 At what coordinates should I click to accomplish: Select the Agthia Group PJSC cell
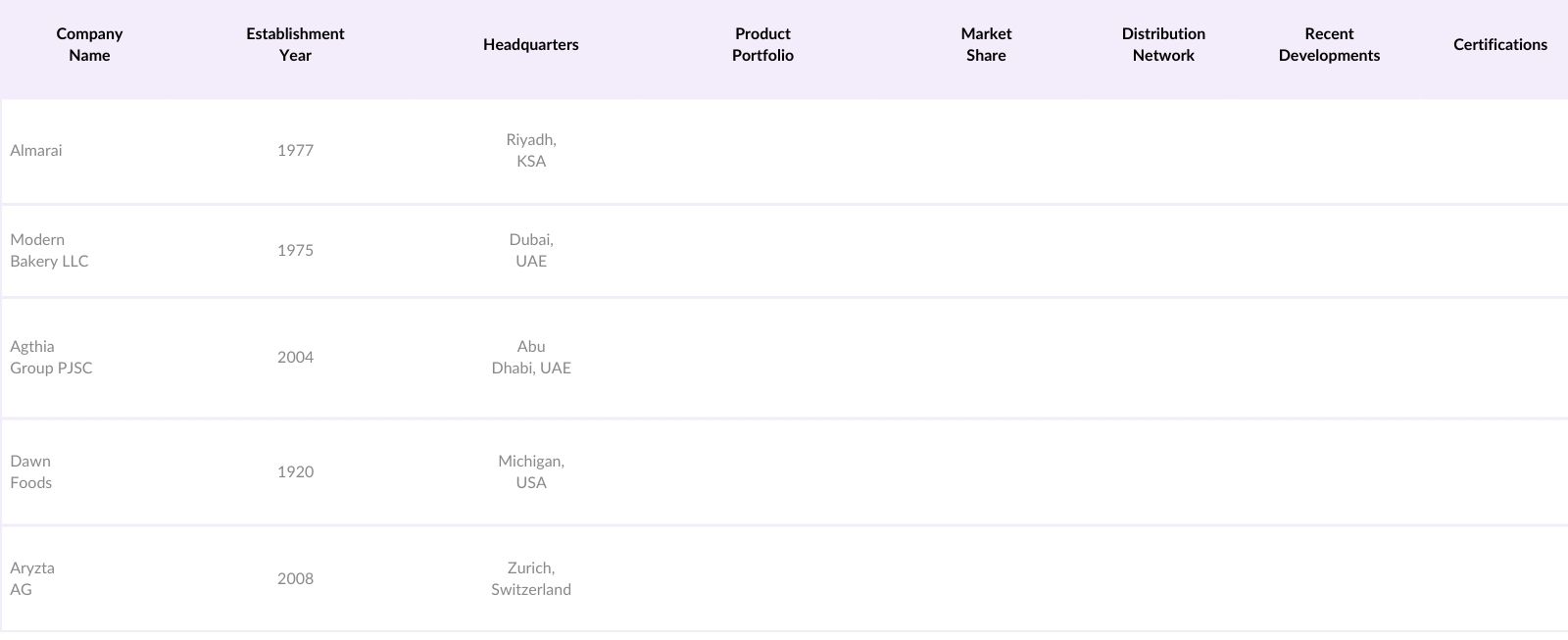[51, 358]
